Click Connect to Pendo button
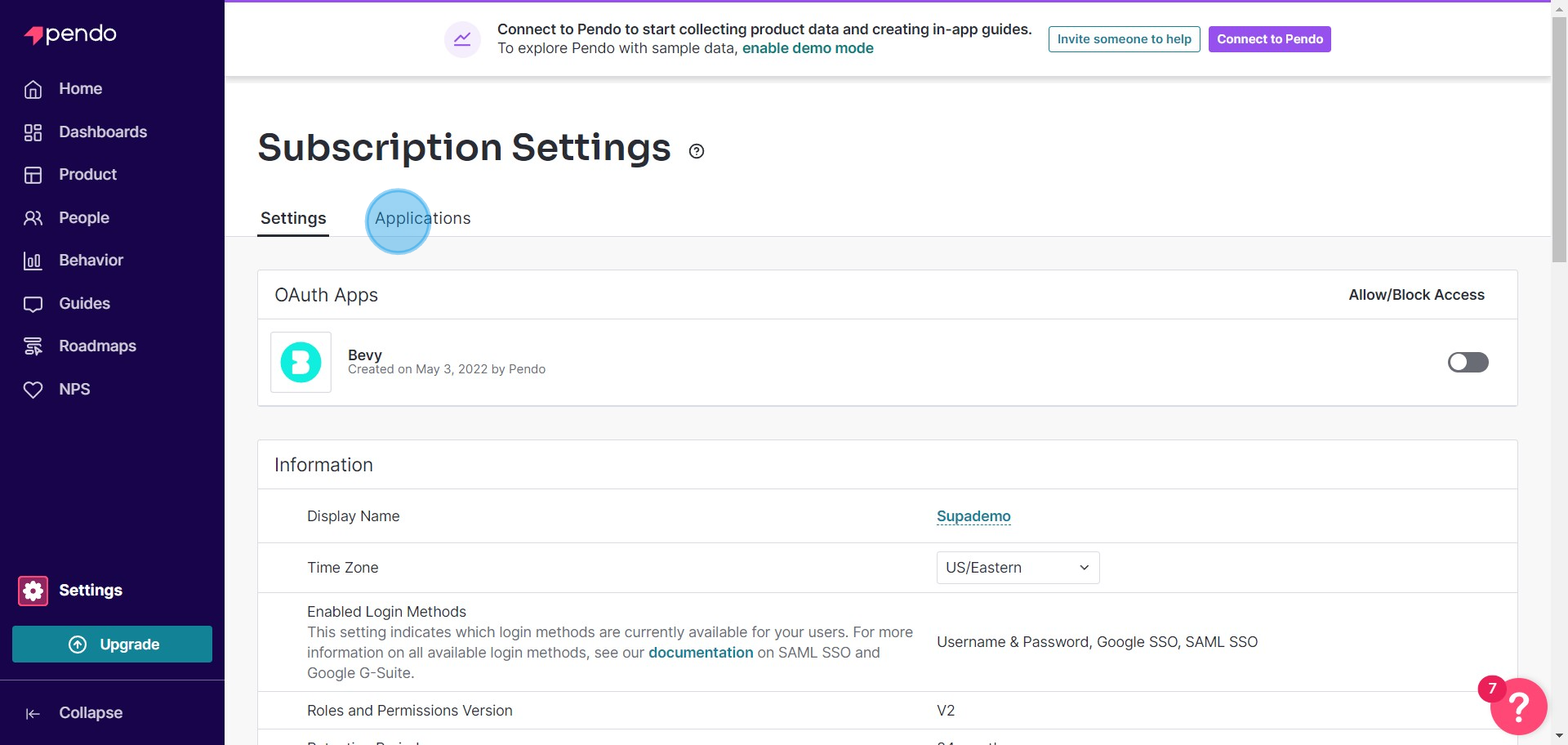 tap(1269, 39)
